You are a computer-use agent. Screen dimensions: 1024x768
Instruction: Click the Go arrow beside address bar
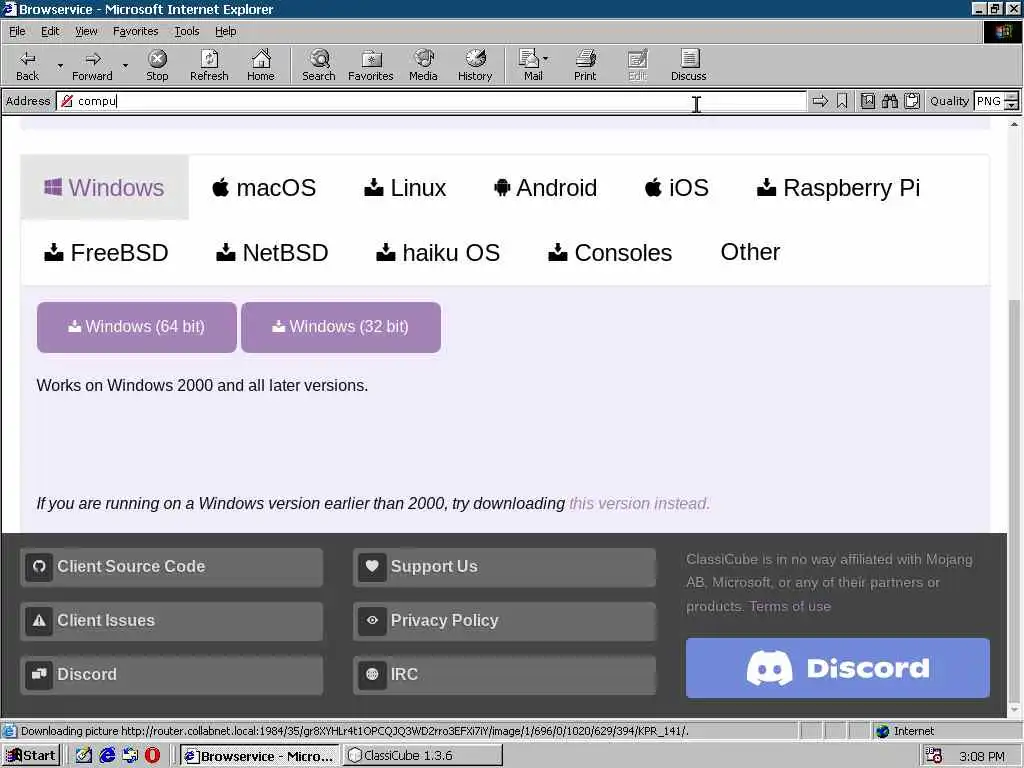[x=820, y=101]
